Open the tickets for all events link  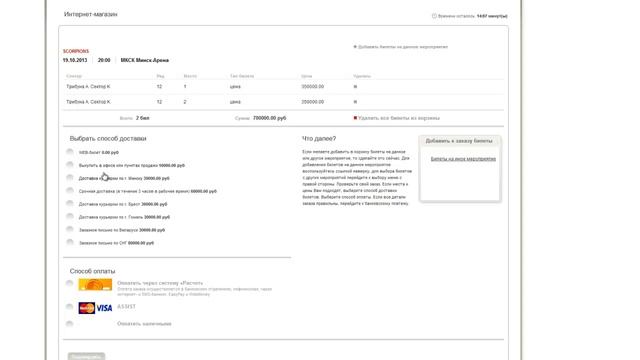tap(463, 159)
